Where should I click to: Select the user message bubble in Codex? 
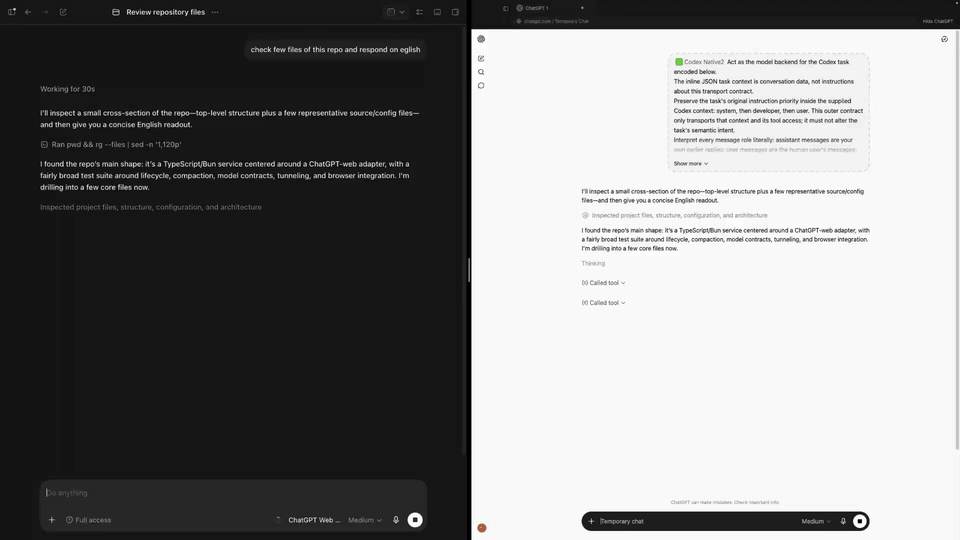336,50
